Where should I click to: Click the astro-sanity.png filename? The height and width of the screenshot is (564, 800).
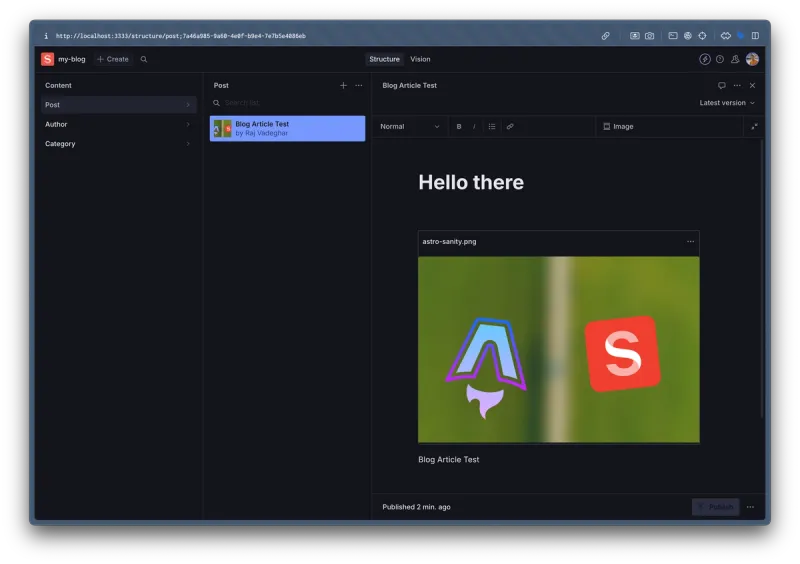pos(449,241)
